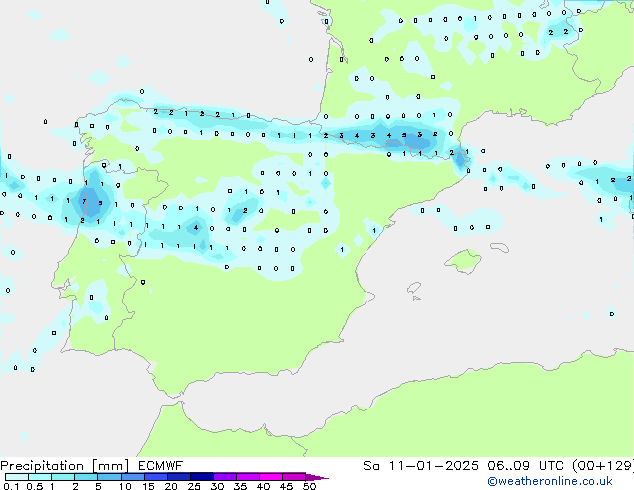Click the '20' legend scale label
The image size is (634, 490).
point(171,486)
